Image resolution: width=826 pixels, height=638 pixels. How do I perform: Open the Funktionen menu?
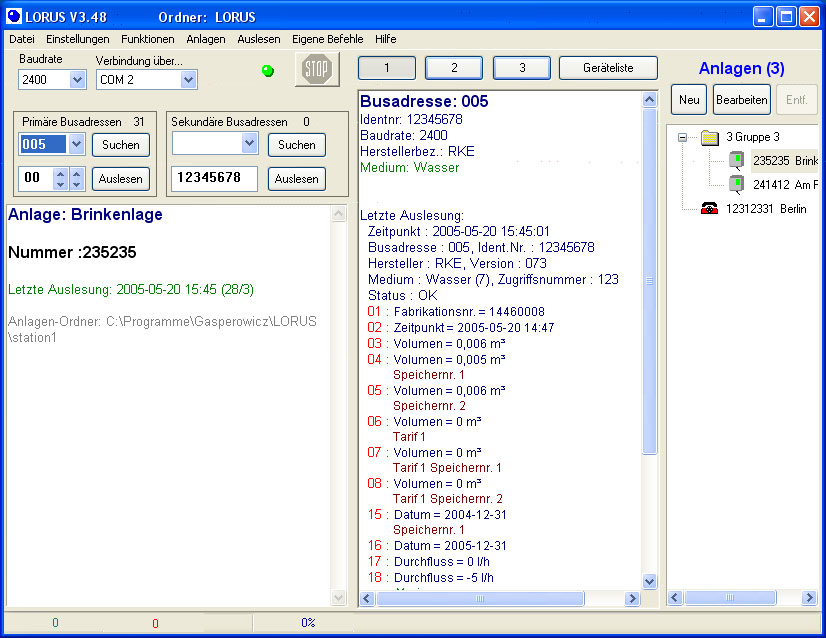pyautogui.click(x=147, y=39)
